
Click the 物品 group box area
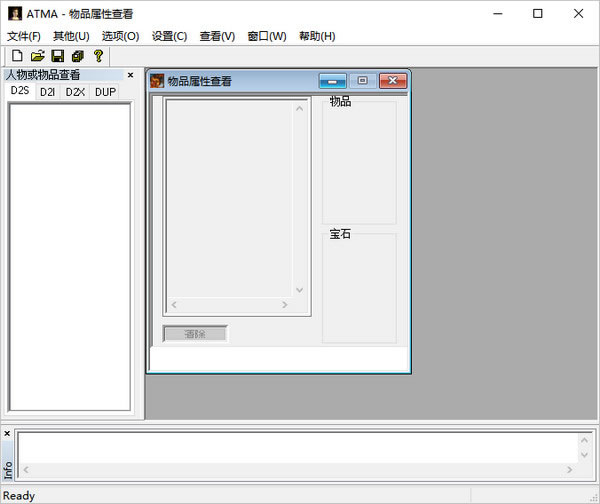(x=359, y=161)
